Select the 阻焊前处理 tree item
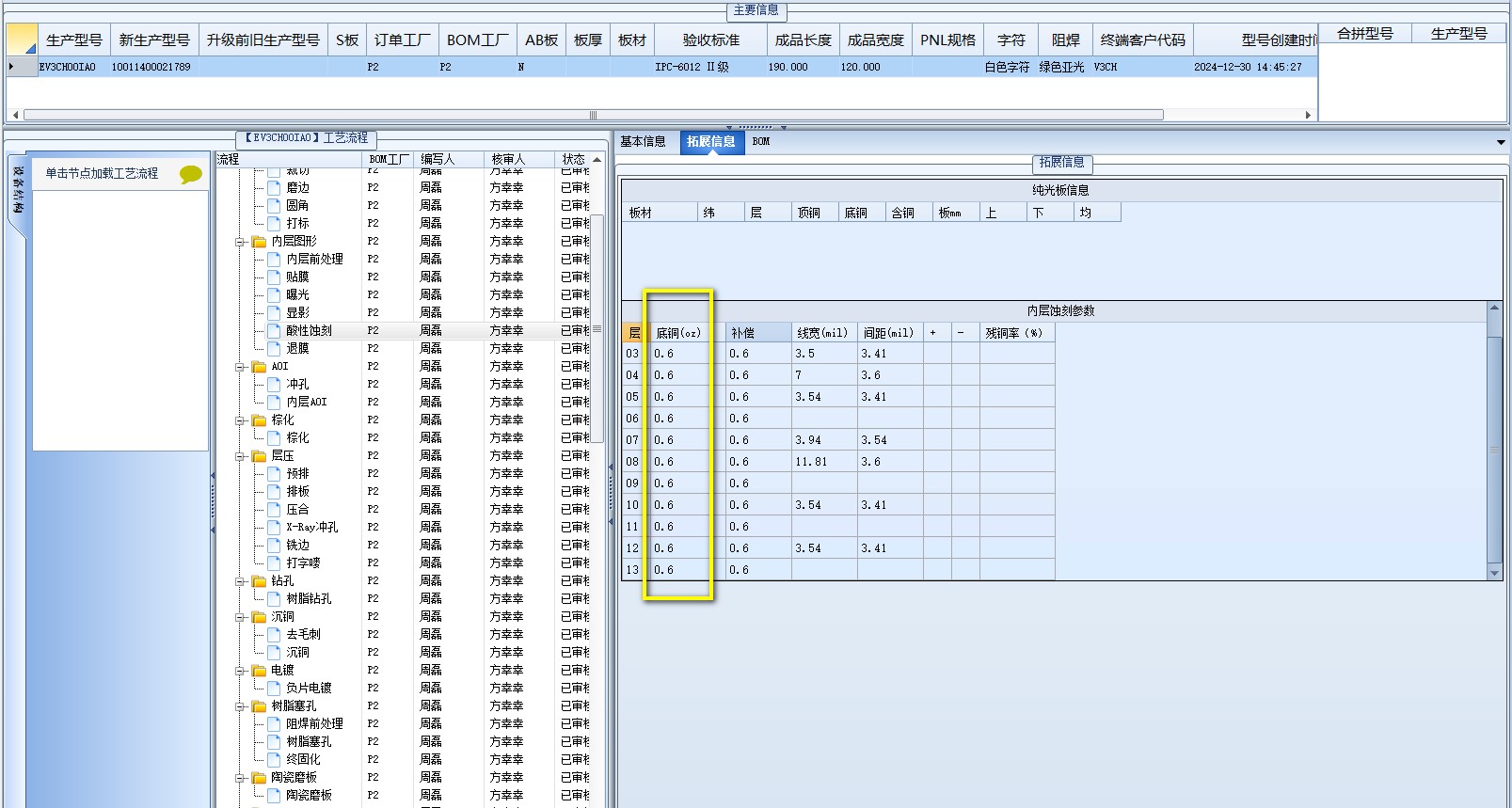 [x=314, y=724]
